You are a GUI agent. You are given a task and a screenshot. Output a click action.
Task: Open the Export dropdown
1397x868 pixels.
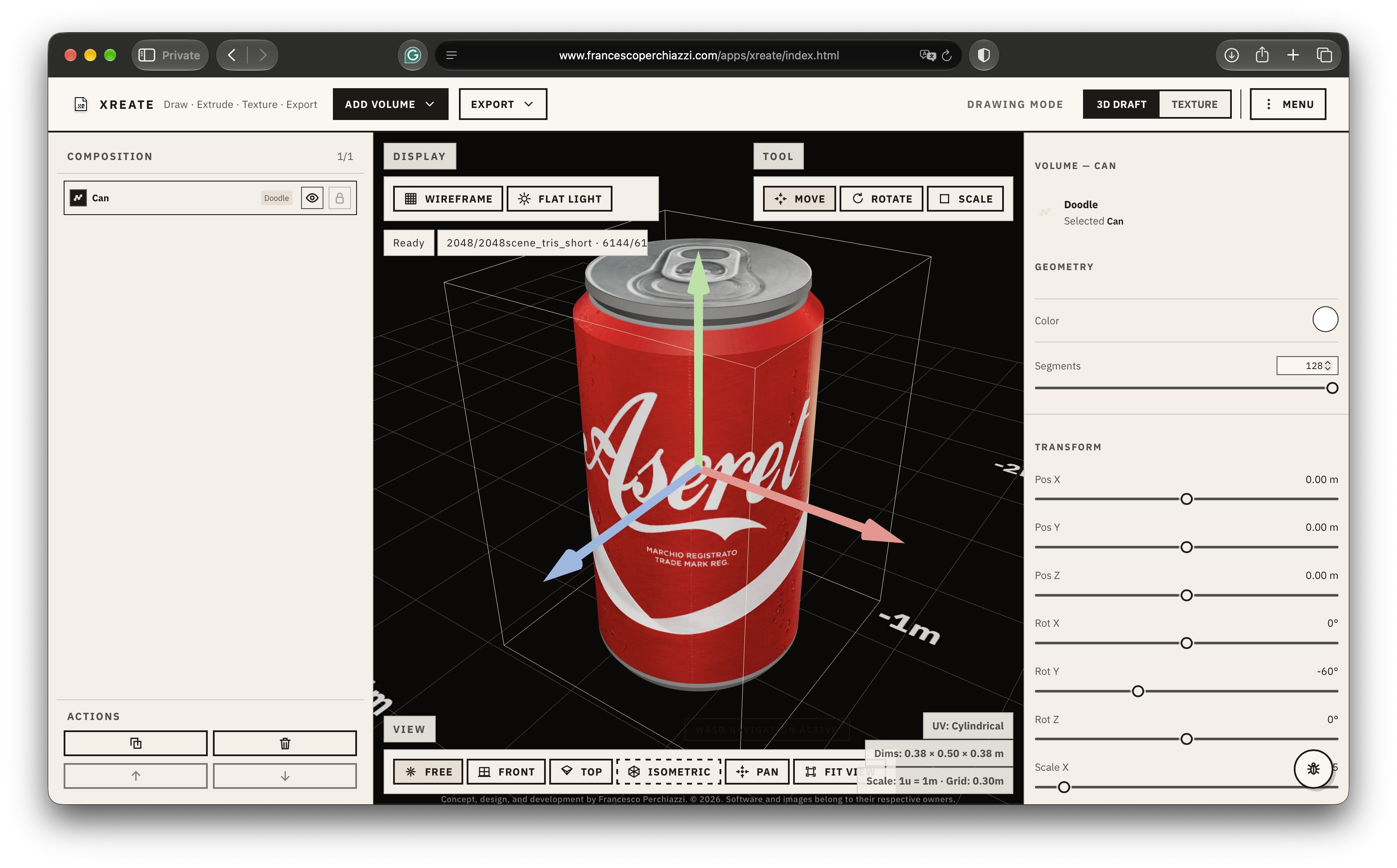pyautogui.click(x=503, y=104)
